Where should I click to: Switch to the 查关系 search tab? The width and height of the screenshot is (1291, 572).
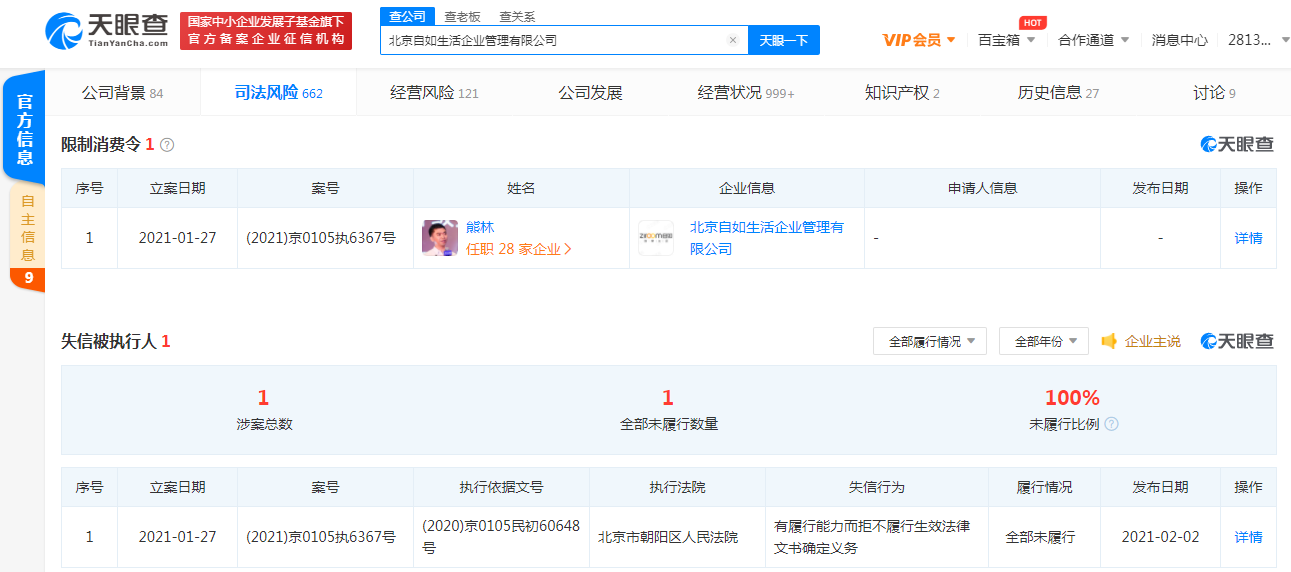517,16
